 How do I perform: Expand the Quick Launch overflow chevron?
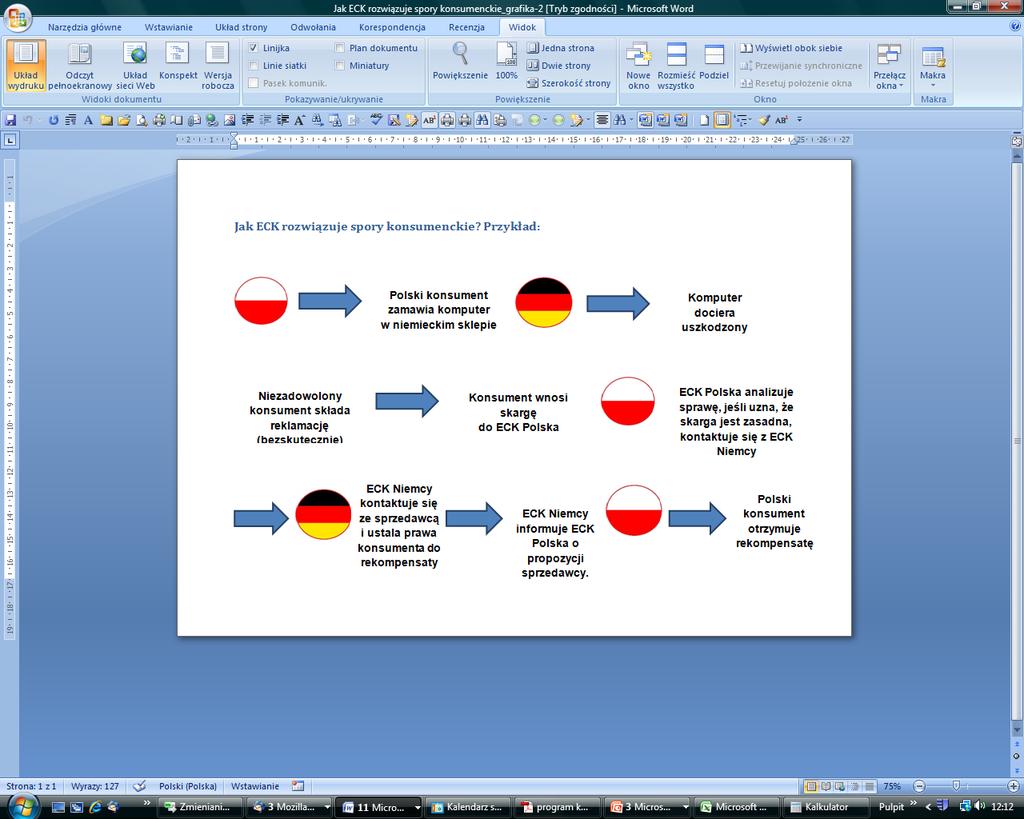[146, 803]
